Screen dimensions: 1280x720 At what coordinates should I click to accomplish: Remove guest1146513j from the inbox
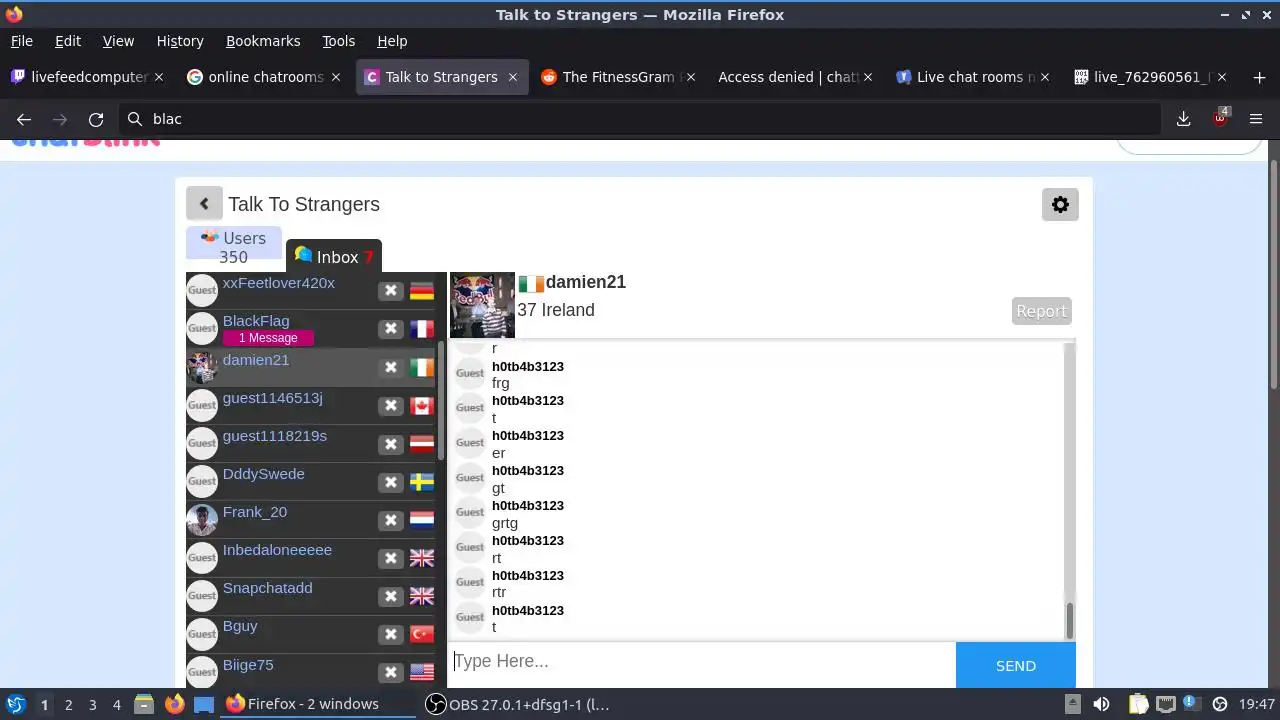(391, 406)
